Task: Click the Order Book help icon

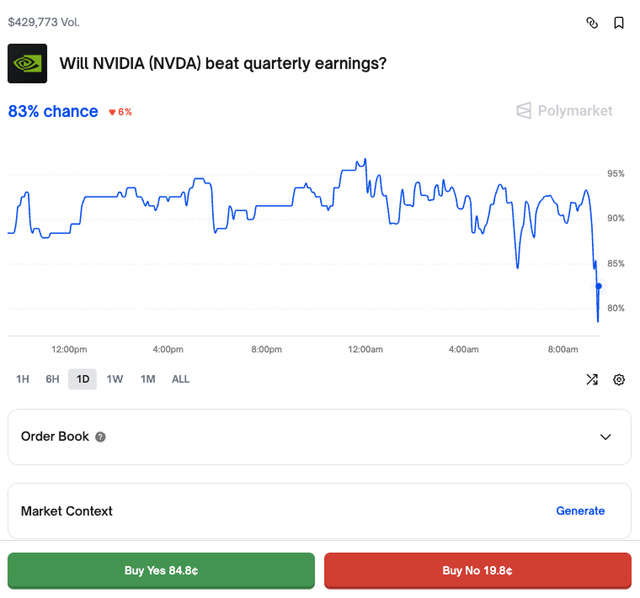Action: (101, 437)
